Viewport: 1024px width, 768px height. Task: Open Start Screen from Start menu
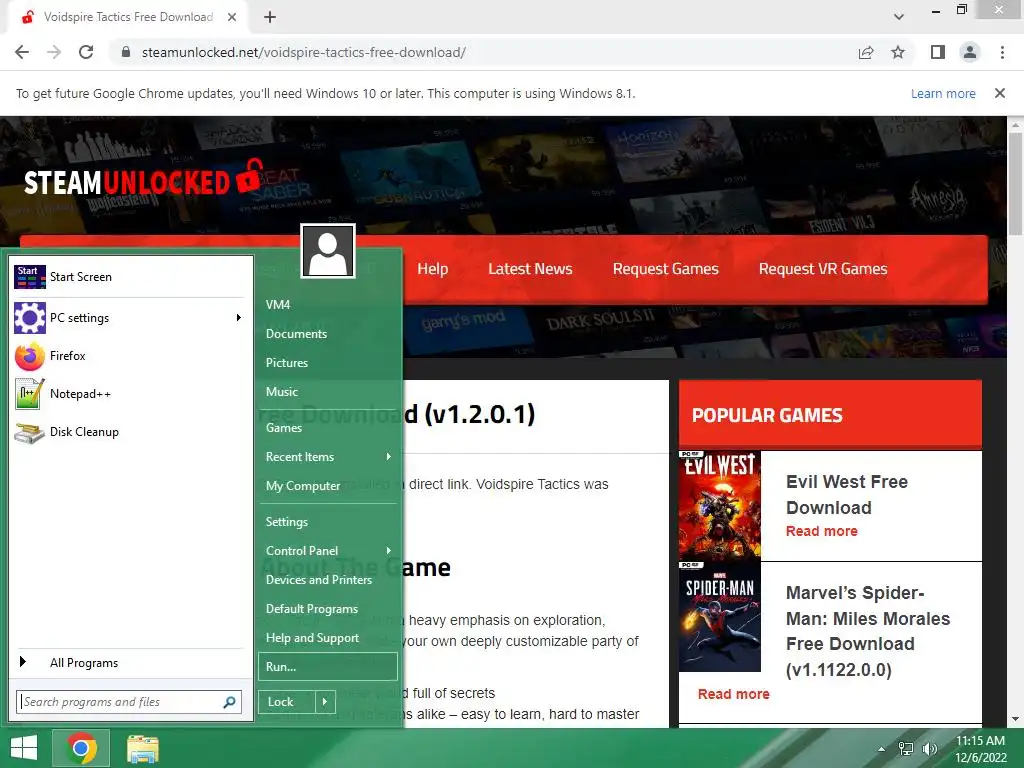coord(129,277)
